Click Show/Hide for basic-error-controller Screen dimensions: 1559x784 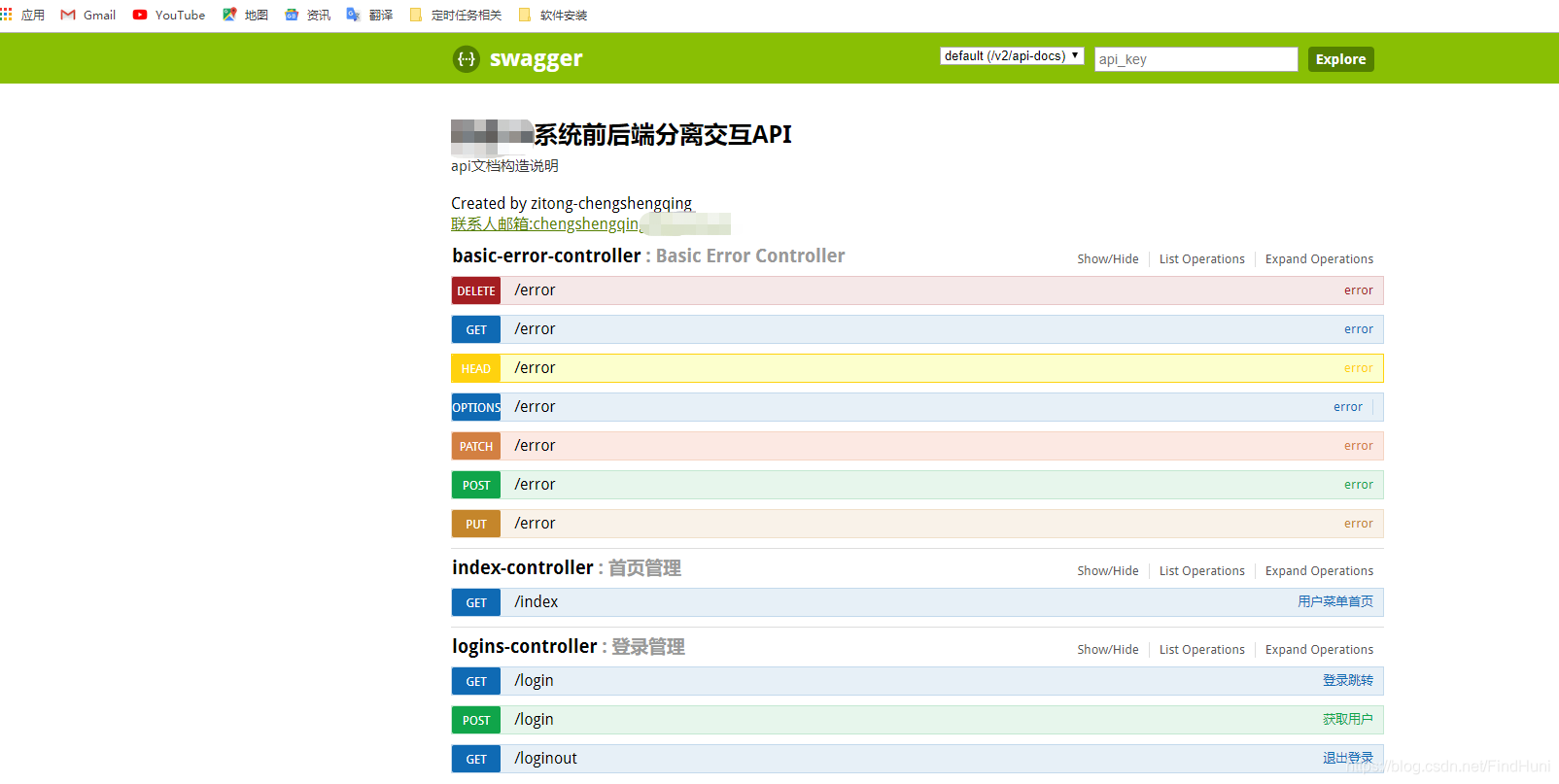click(x=1108, y=259)
